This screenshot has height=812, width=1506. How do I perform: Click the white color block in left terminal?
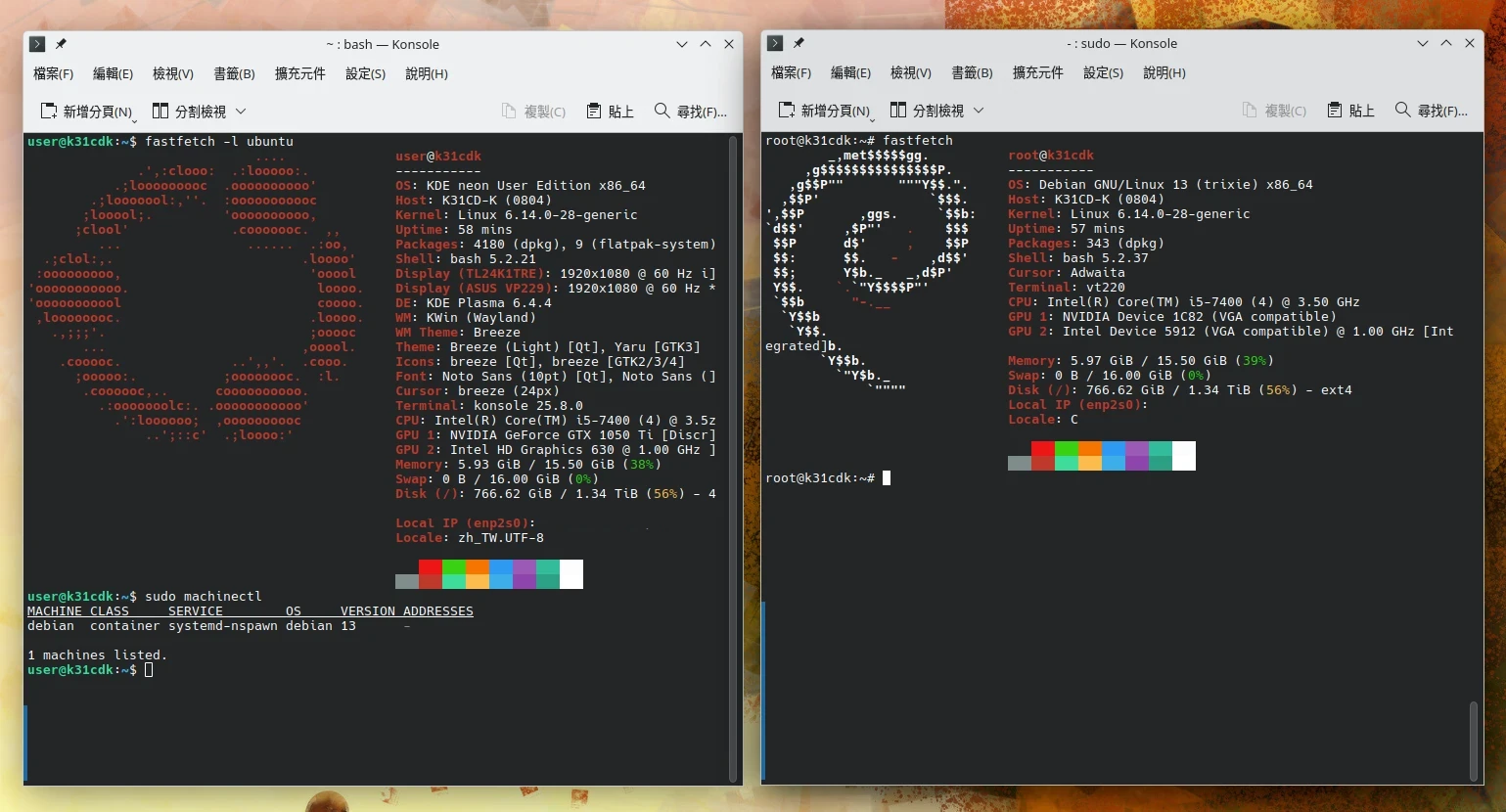pos(571,573)
